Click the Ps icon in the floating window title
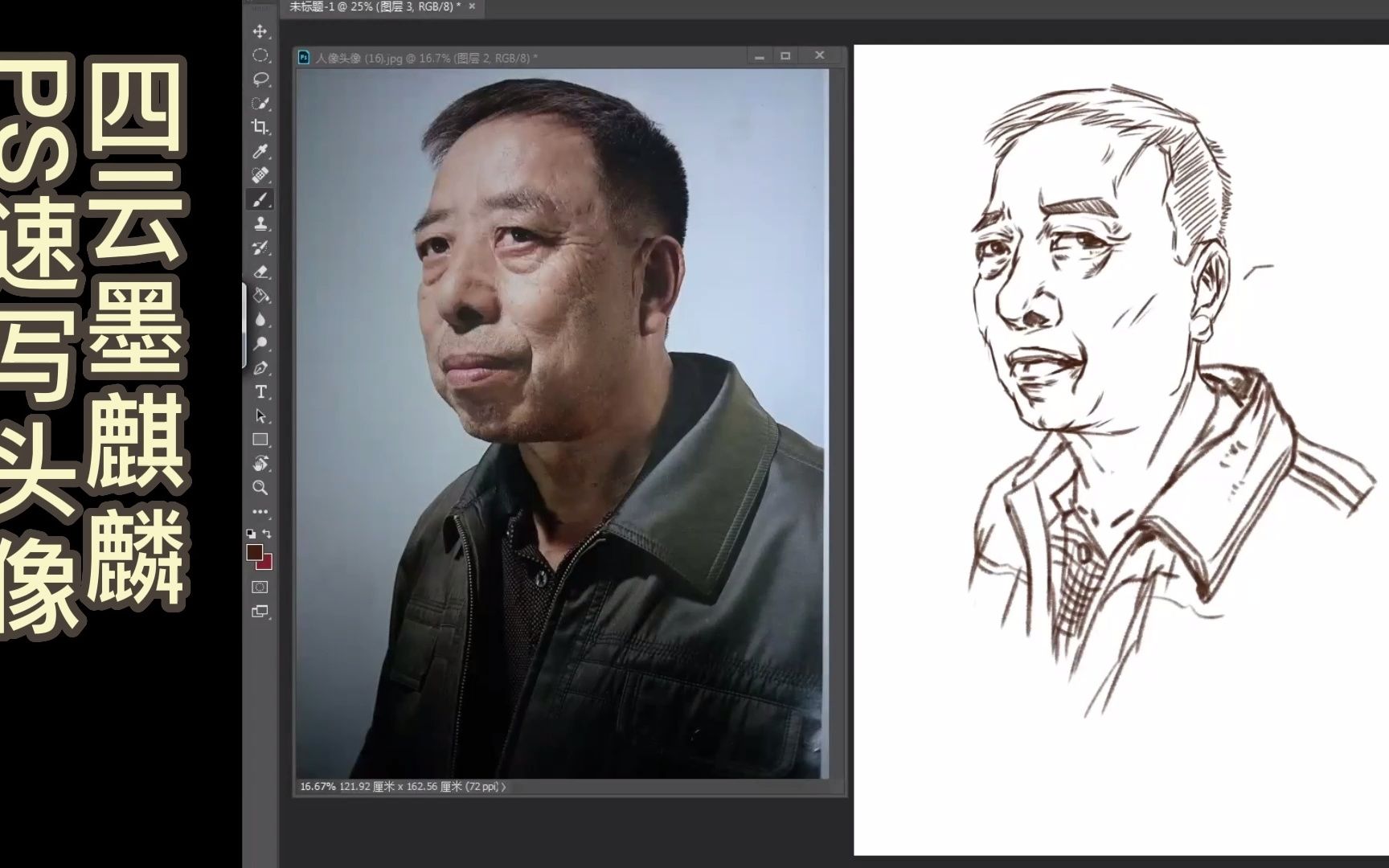This screenshot has height=868, width=1389. 304,57
